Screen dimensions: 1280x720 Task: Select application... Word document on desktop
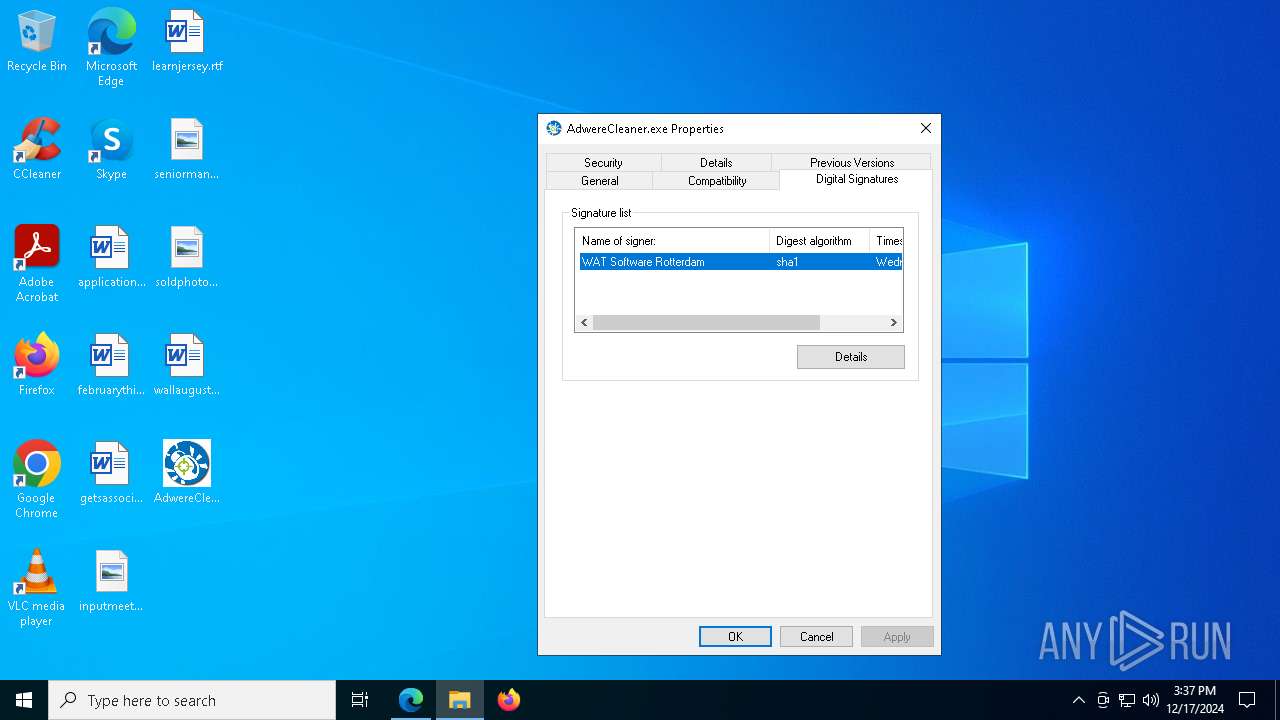coord(111,257)
